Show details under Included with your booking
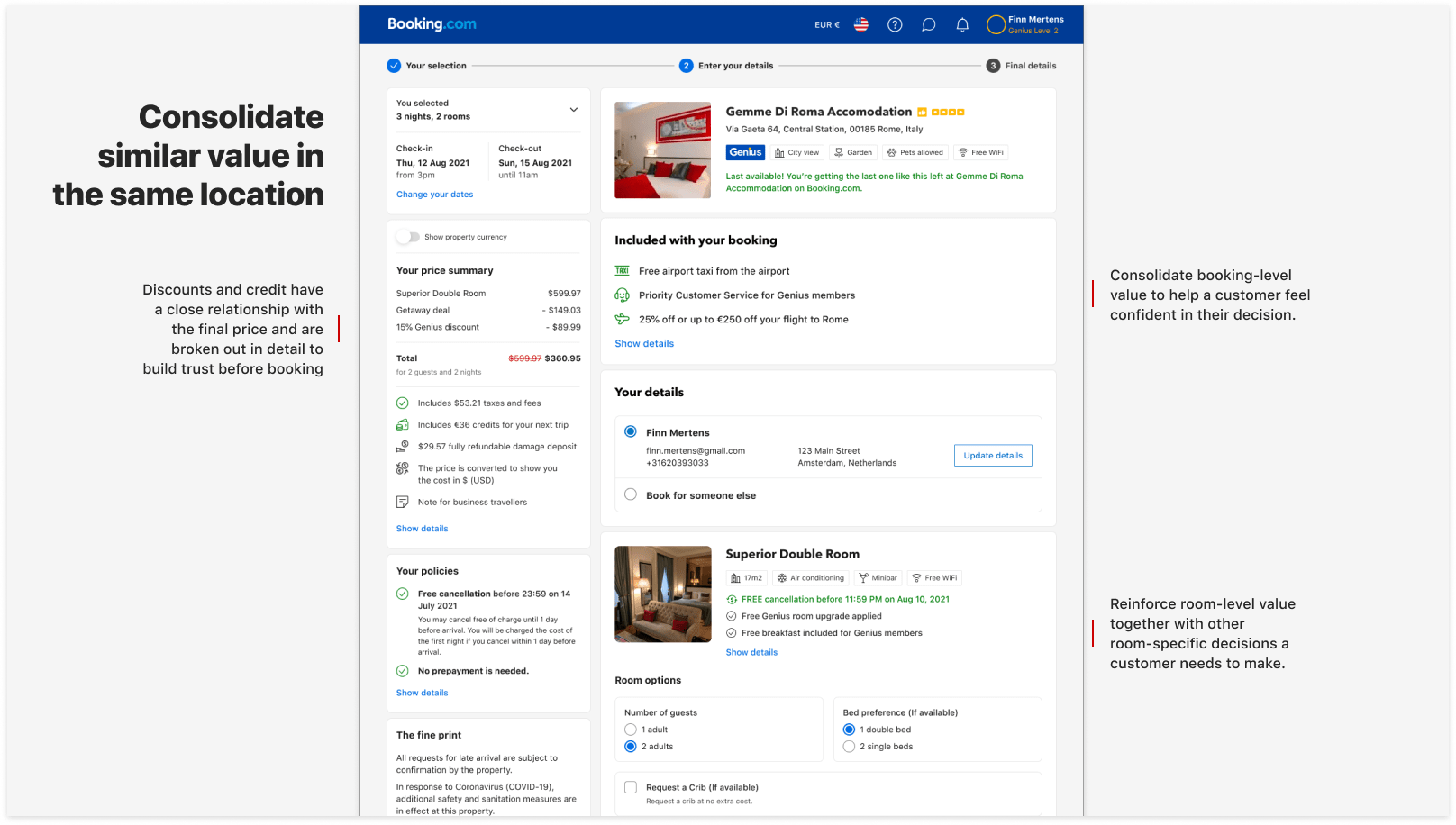This screenshot has width=1456, height=825. [x=644, y=344]
